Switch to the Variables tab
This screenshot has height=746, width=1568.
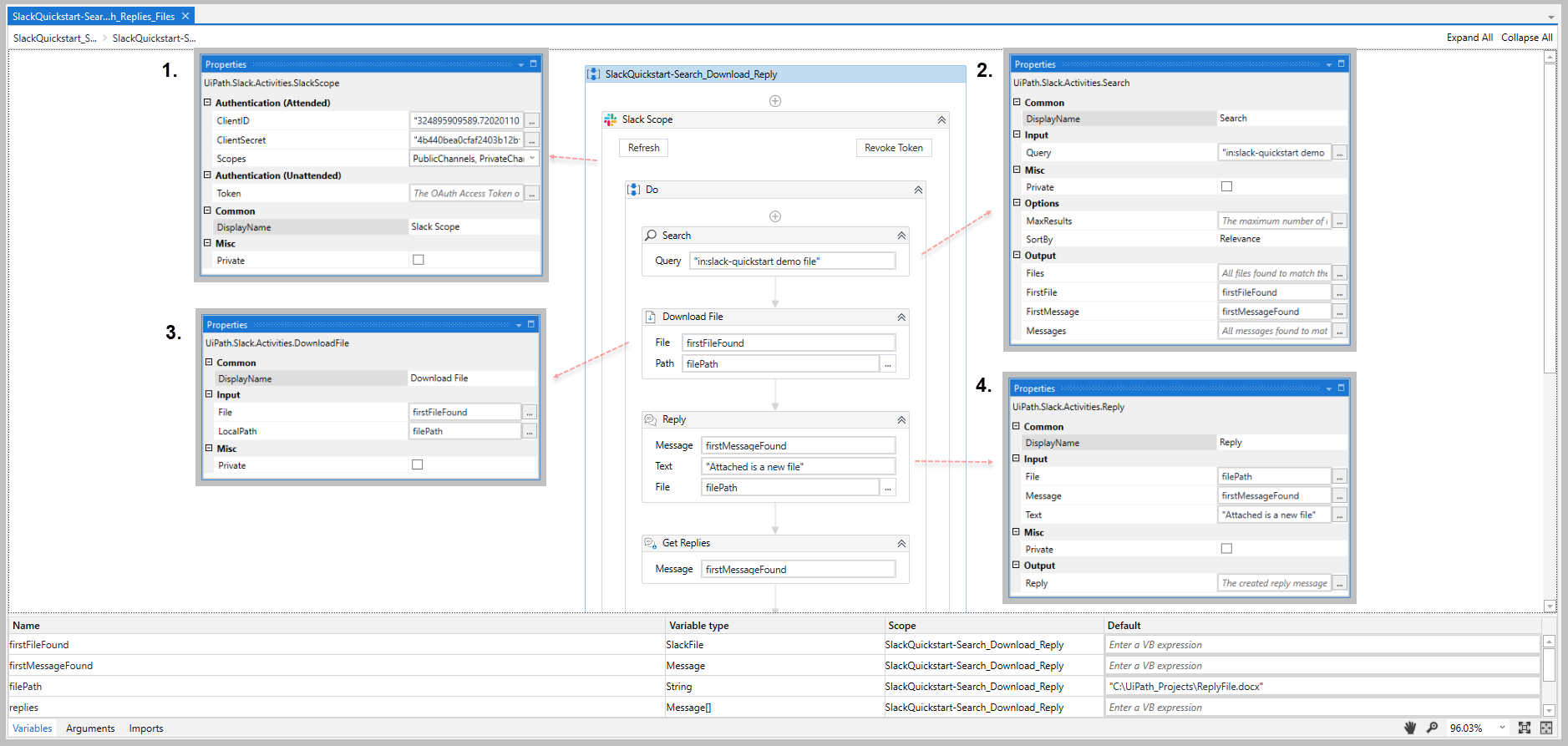pyautogui.click(x=33, y=728)
